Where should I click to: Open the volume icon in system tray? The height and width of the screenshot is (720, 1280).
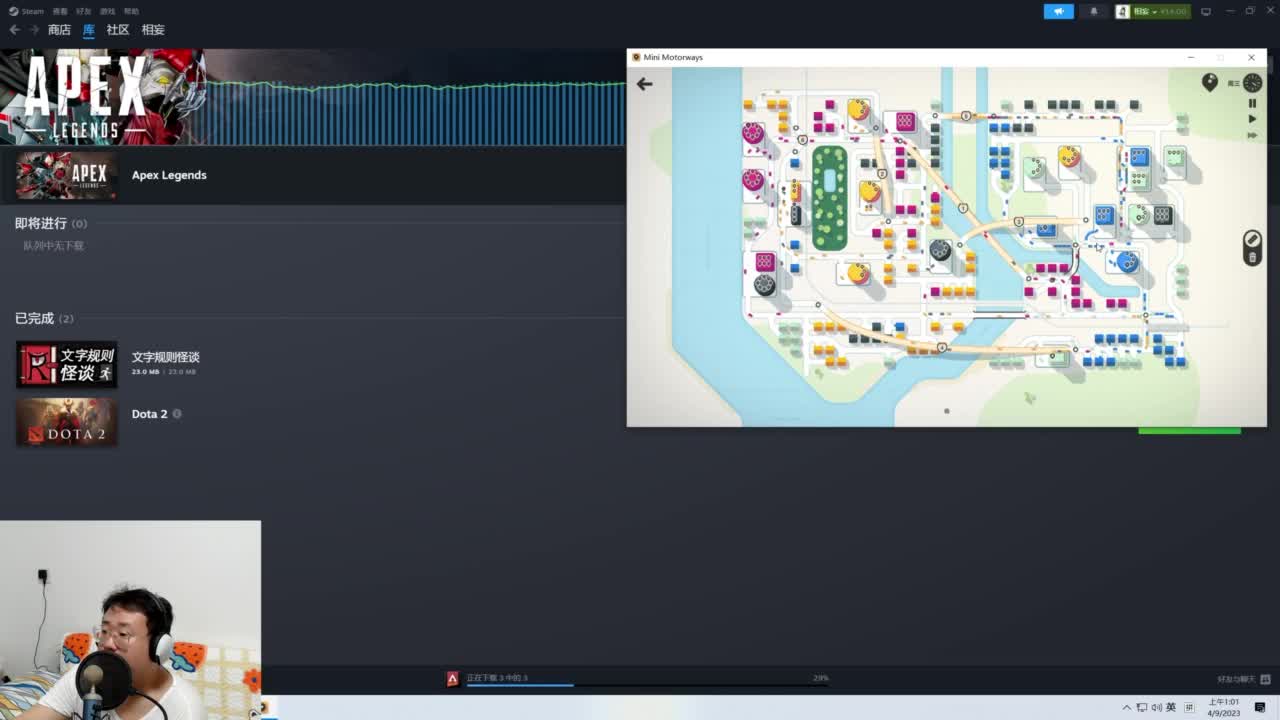1156,707
